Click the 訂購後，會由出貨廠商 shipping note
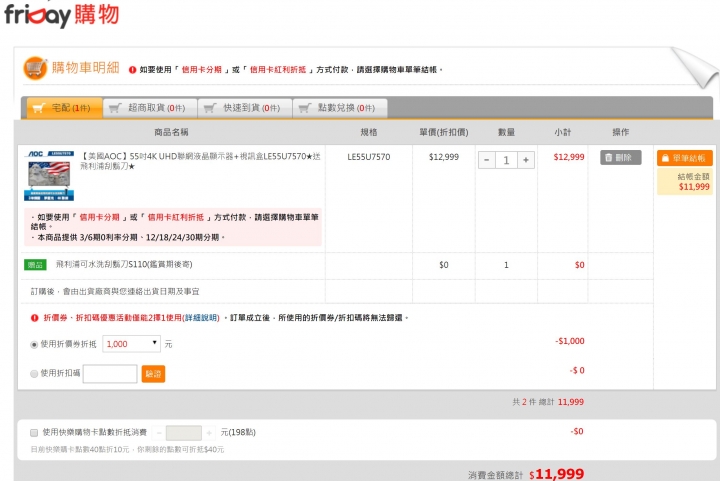The image size is (720, 481). (x=115, y=291)
